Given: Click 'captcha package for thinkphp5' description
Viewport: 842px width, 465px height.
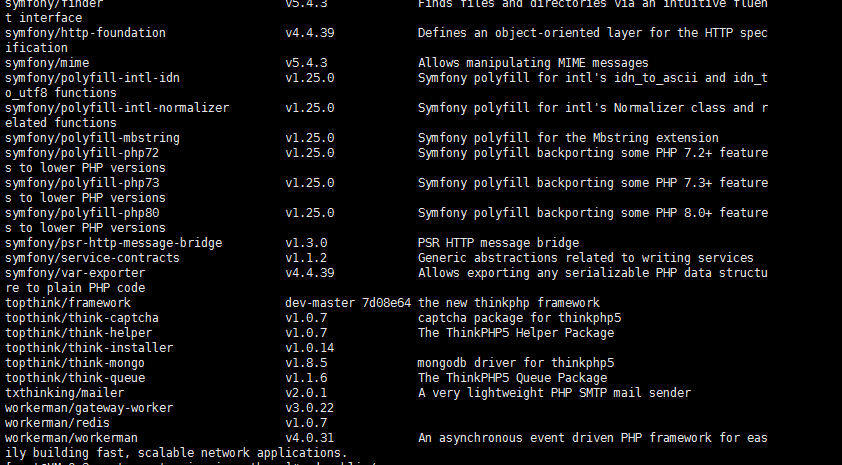Looking at the screenshot, I should coord(519,318).
